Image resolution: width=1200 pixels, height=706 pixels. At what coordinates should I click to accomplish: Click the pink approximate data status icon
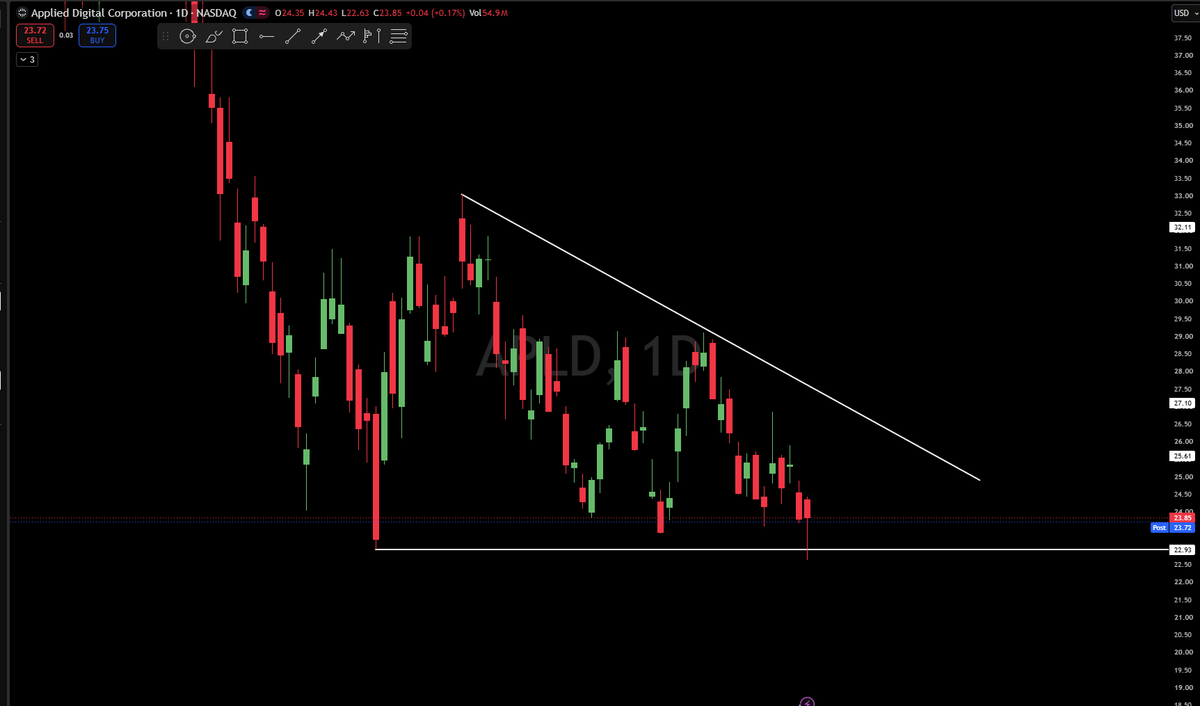262,13
